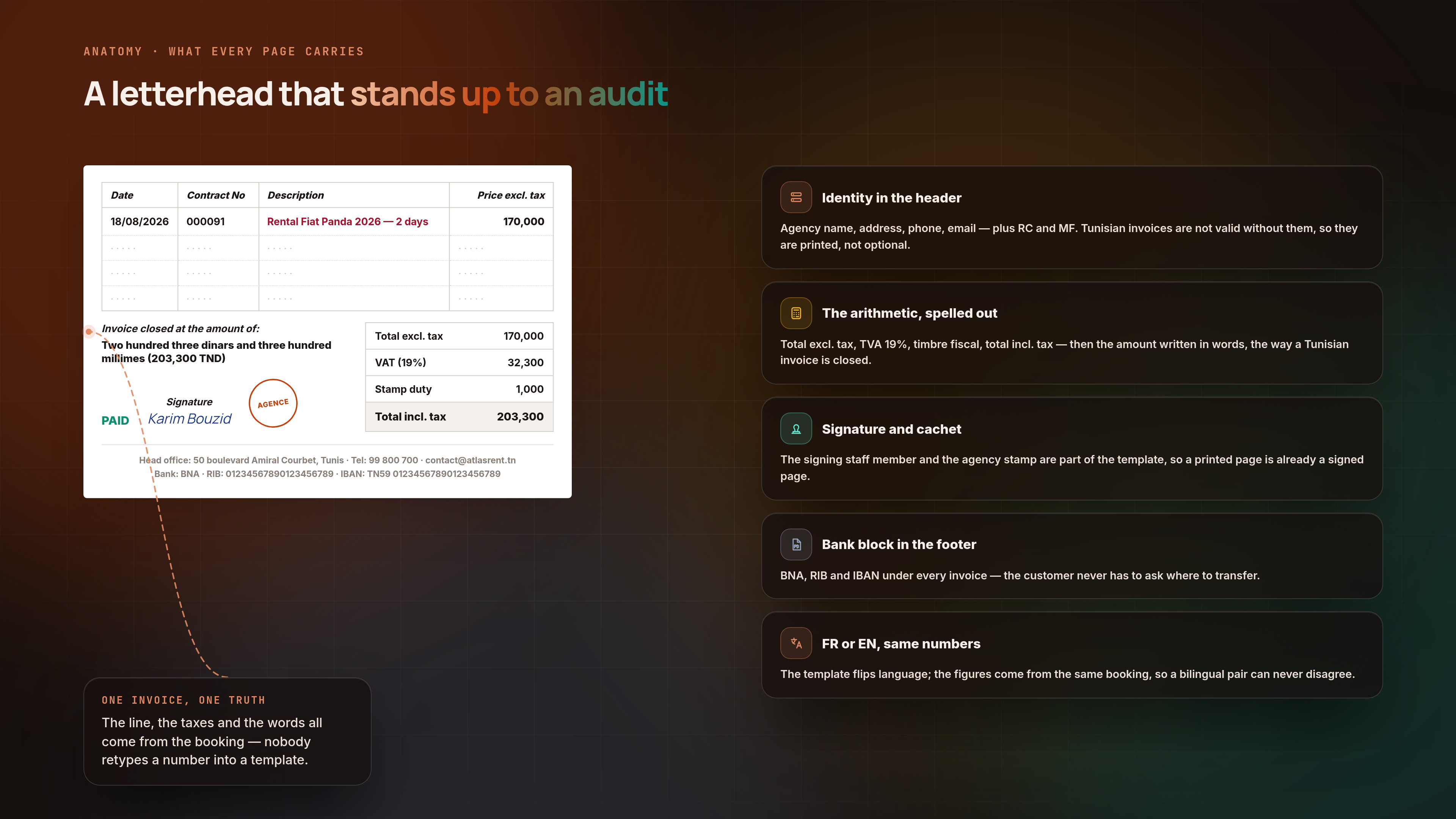The height and width of the screenshot is (819, 1456).
Task: Select the Karim Bouzid signature
Action: coord(189,419)
